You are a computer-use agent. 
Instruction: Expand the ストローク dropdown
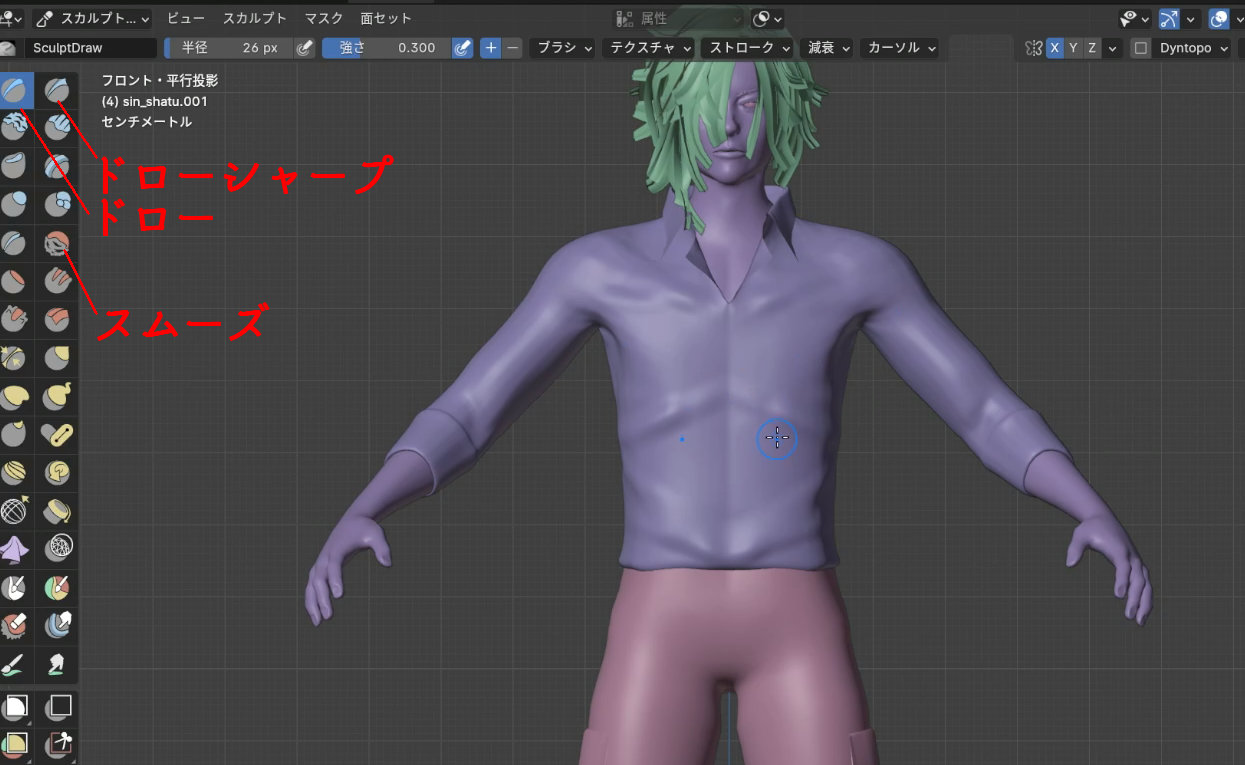point(747,47)
